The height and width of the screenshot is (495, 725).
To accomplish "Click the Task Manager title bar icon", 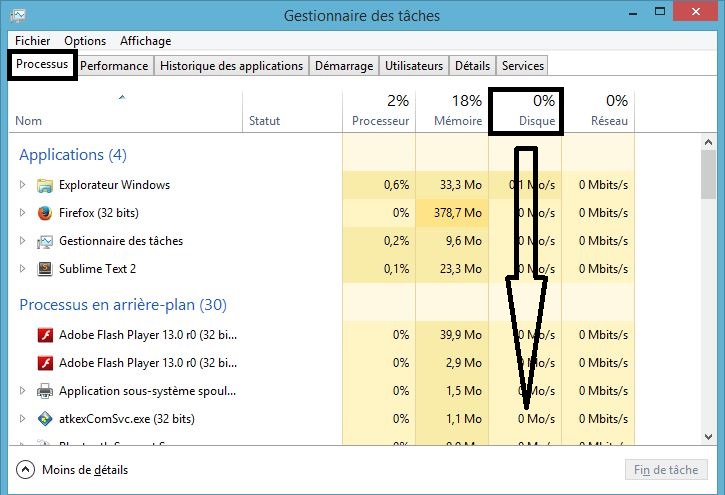I will coord(18,16).
